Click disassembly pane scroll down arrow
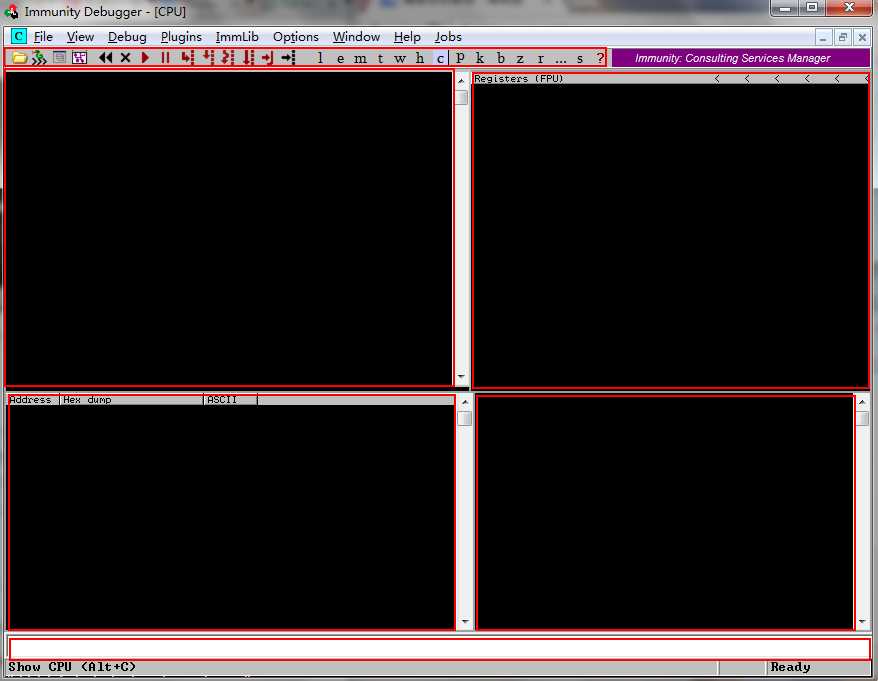The height and width of the screenshot is (681, 878). 461,376
